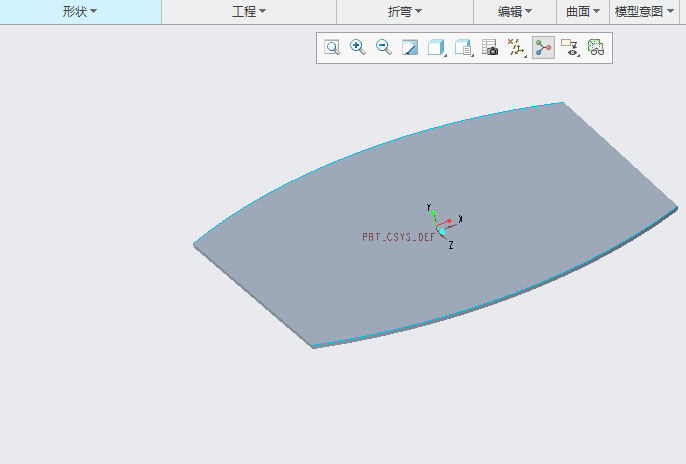Toggle the Spin Center icon

543,48
